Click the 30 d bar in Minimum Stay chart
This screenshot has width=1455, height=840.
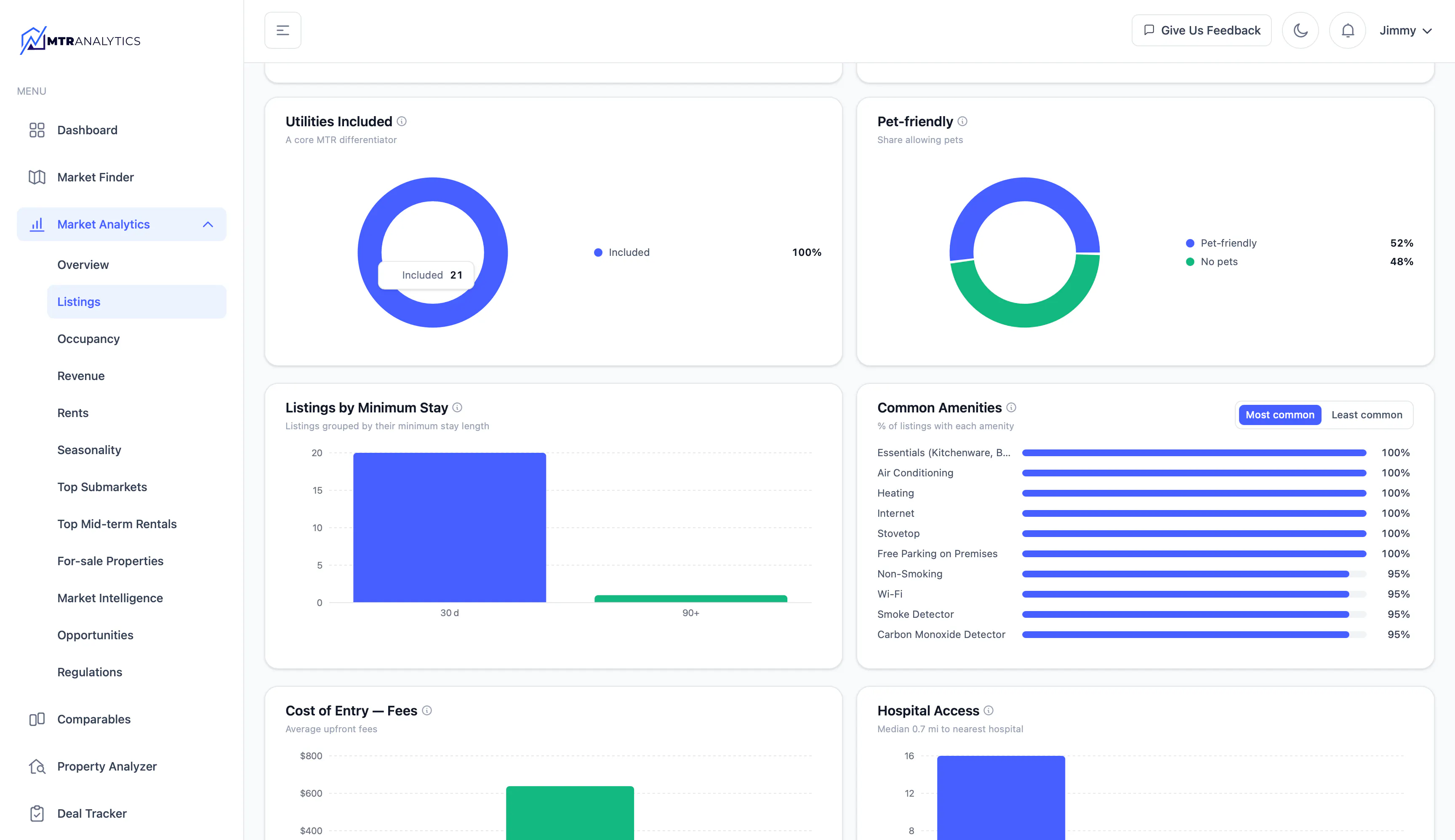450,527
